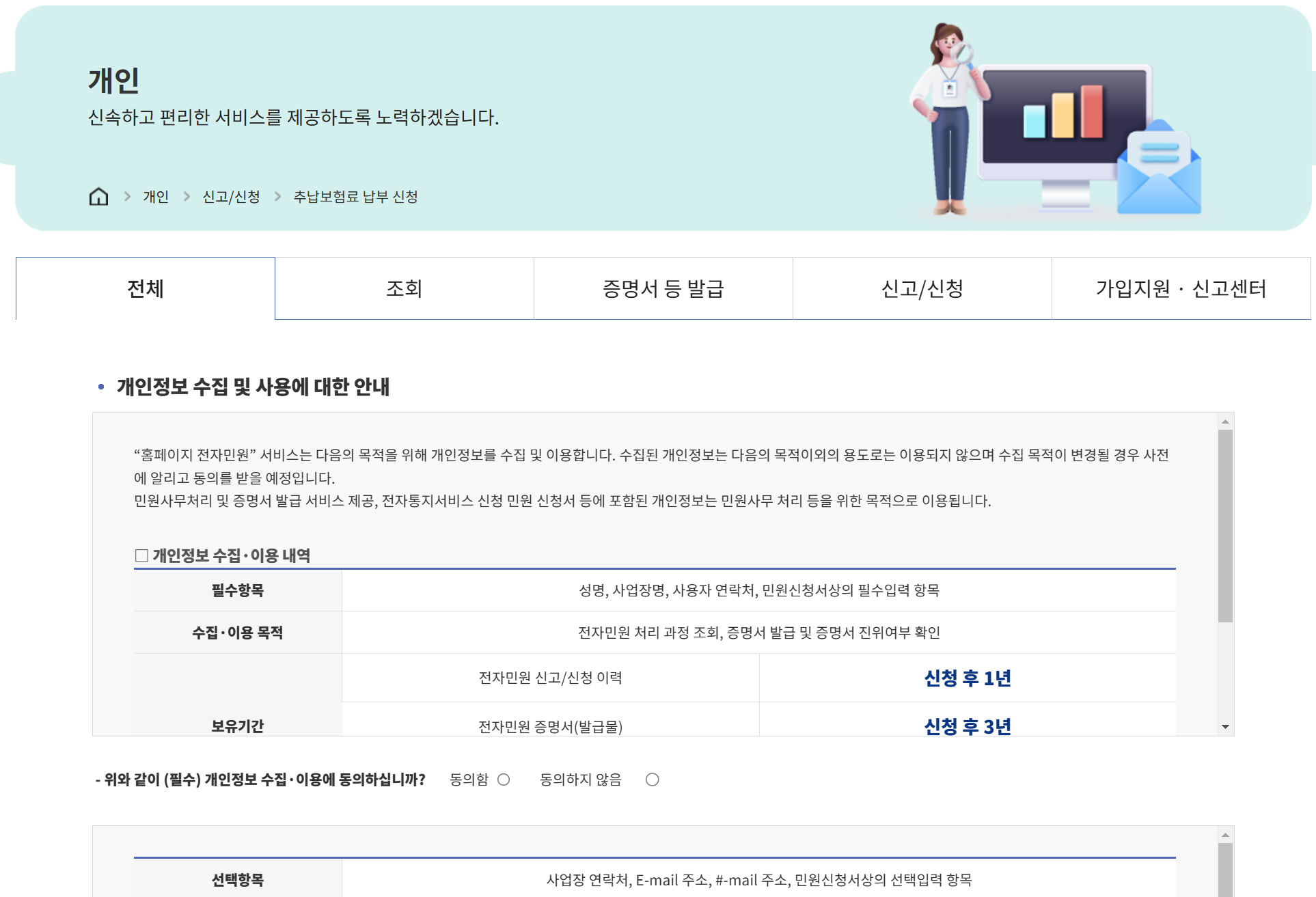1316x897 pixels.
Task: Click the home icon in the breadcrumb
Action: pos(99,196)
